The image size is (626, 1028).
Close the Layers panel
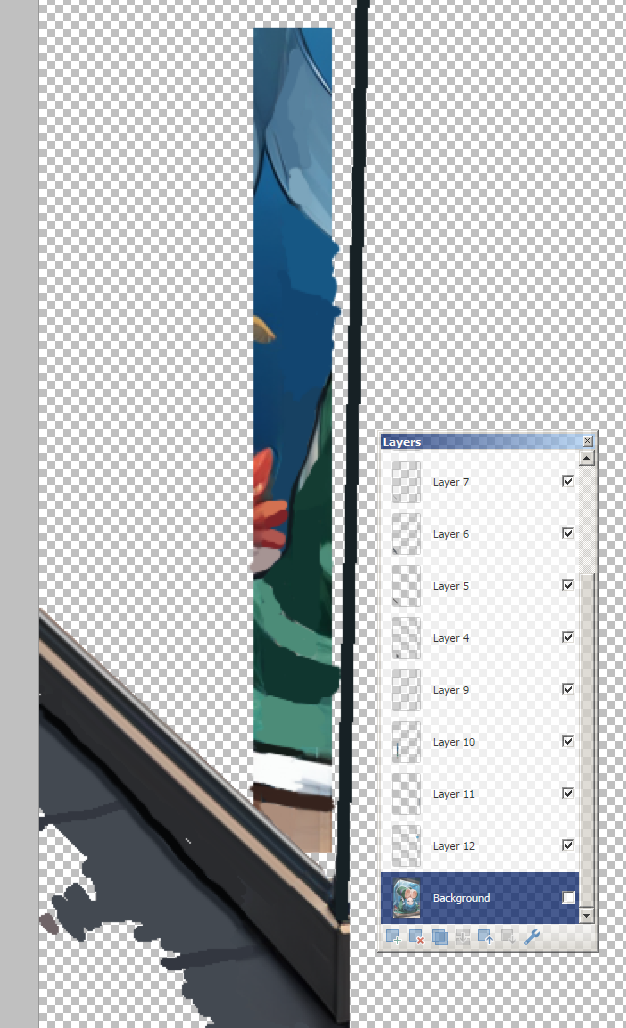pyautogui.click(x=588, y=441)
